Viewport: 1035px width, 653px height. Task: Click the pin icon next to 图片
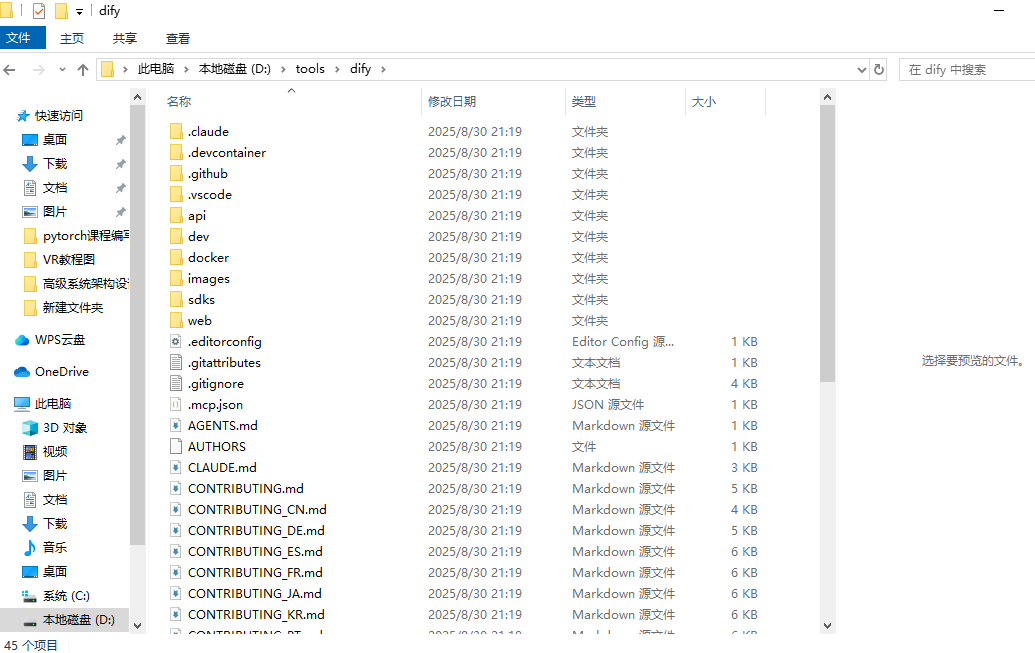(x=120, y=212)
